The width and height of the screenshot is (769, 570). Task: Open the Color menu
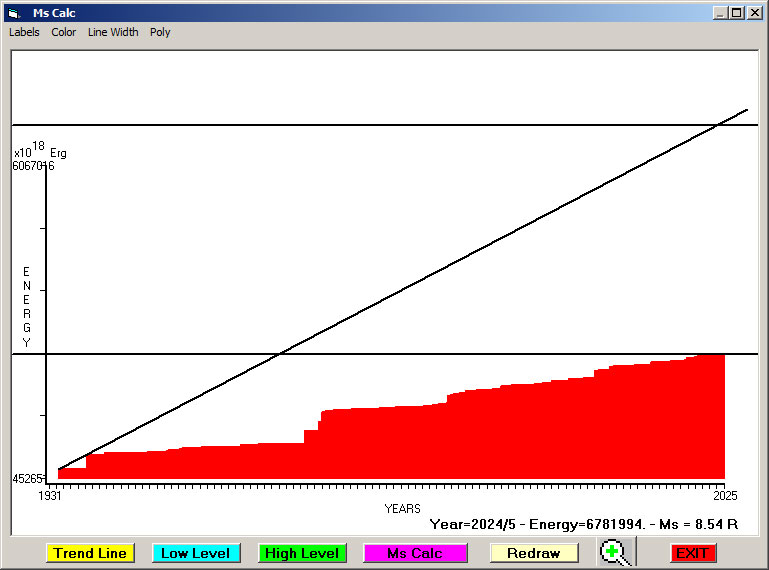point(64,32)
